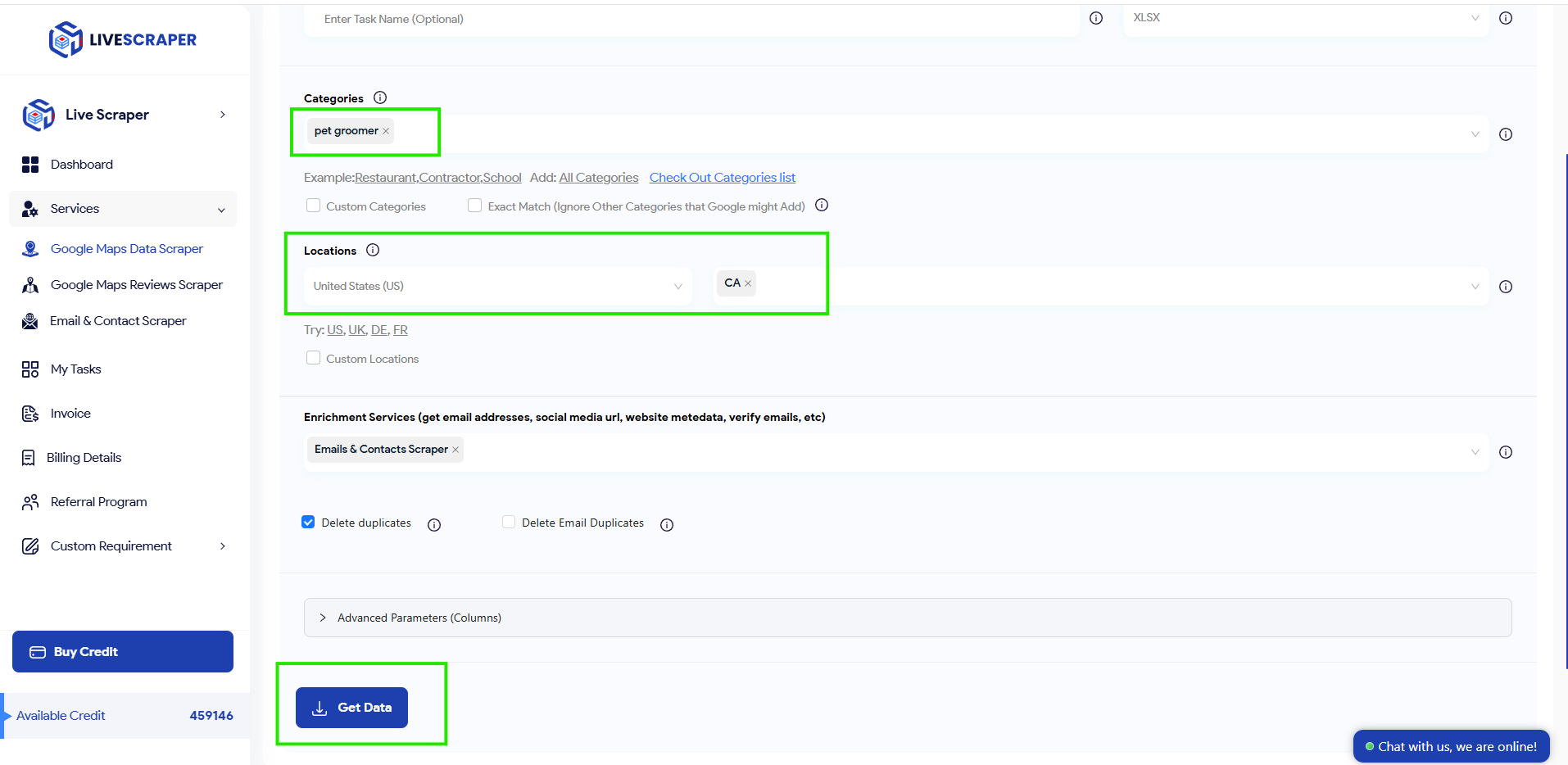Viewport: 1568px width, 765px height.
Task: Click info icon right of Enrichment Services field
Action: tap(1506, 452)
